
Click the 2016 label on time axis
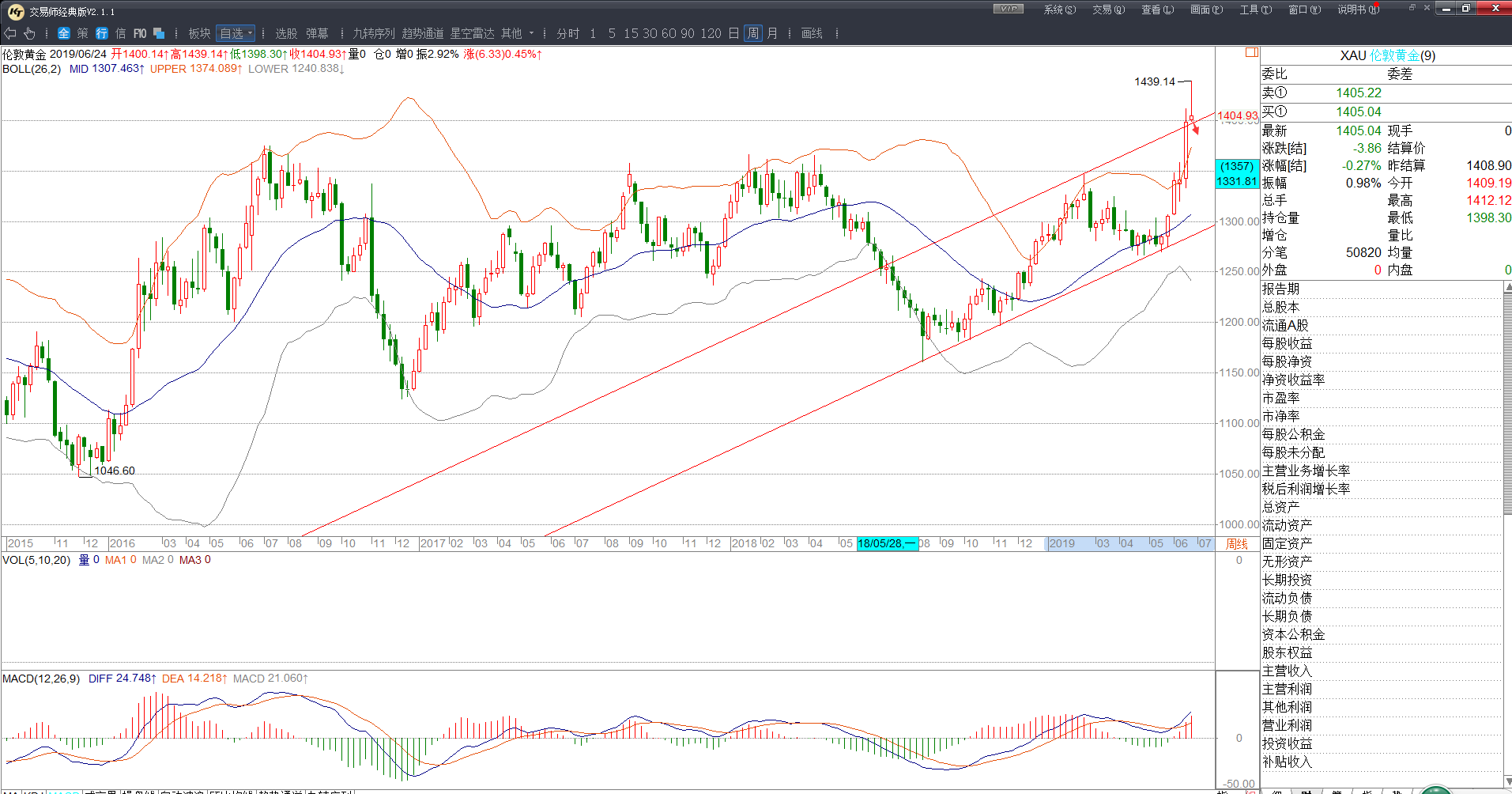click(x=122, y=543)
